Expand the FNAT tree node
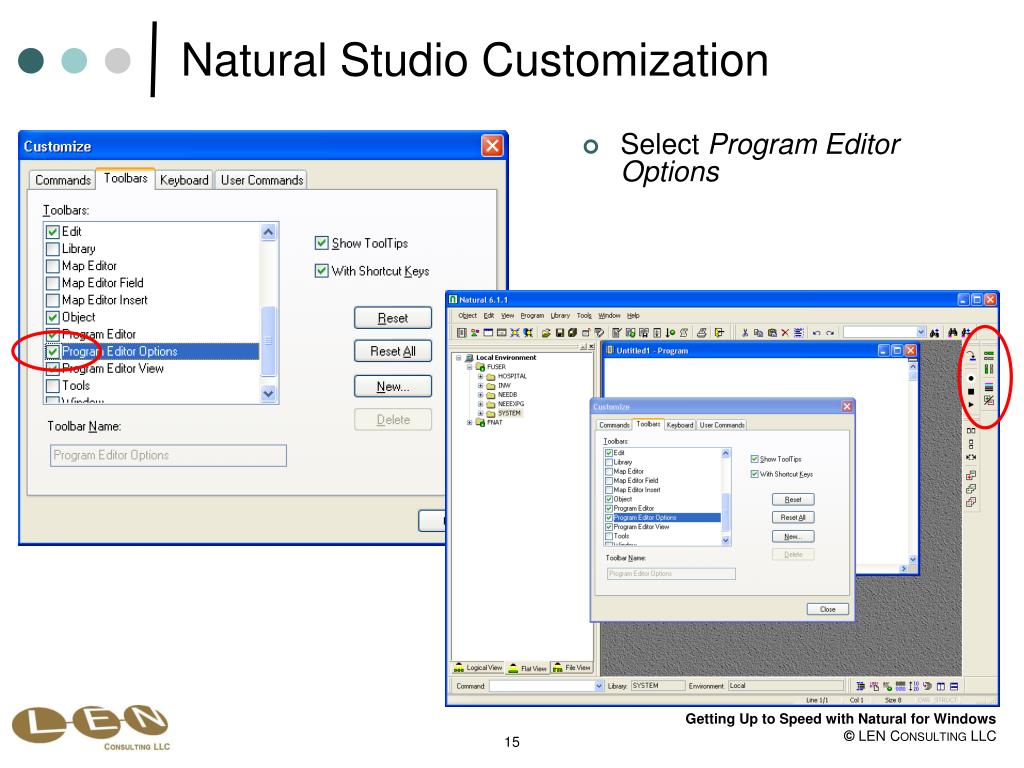 point(470,423)
